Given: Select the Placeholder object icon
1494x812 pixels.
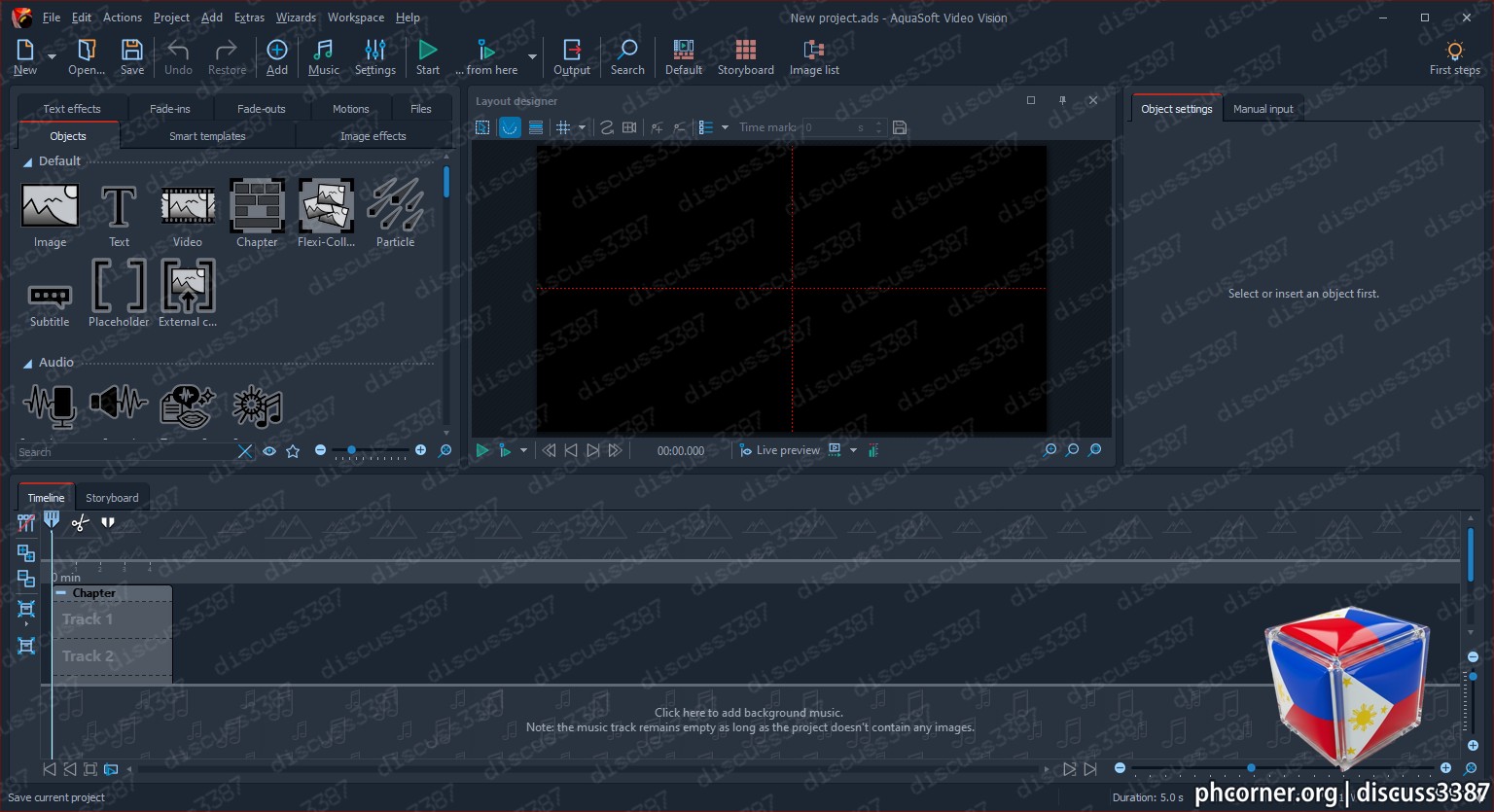Looking at the screenshot, I should point(119,285).
